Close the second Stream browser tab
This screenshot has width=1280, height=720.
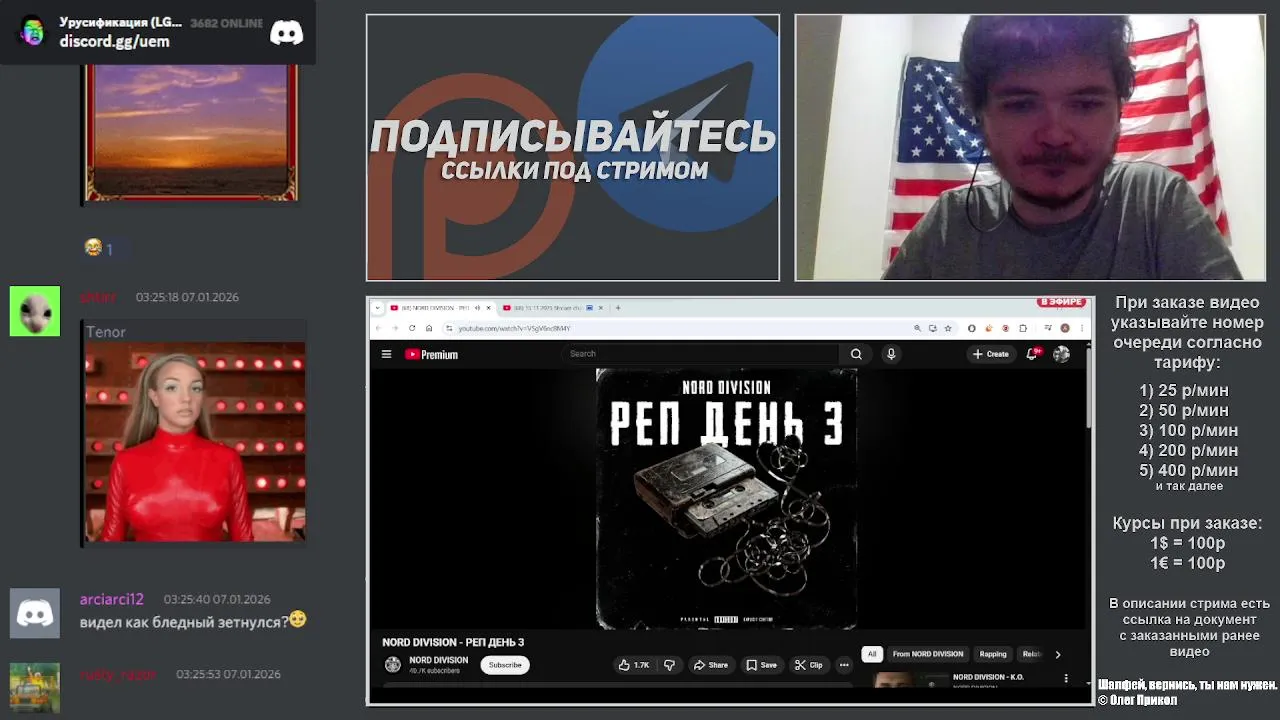pyautogui.click(x=600, y=308)
